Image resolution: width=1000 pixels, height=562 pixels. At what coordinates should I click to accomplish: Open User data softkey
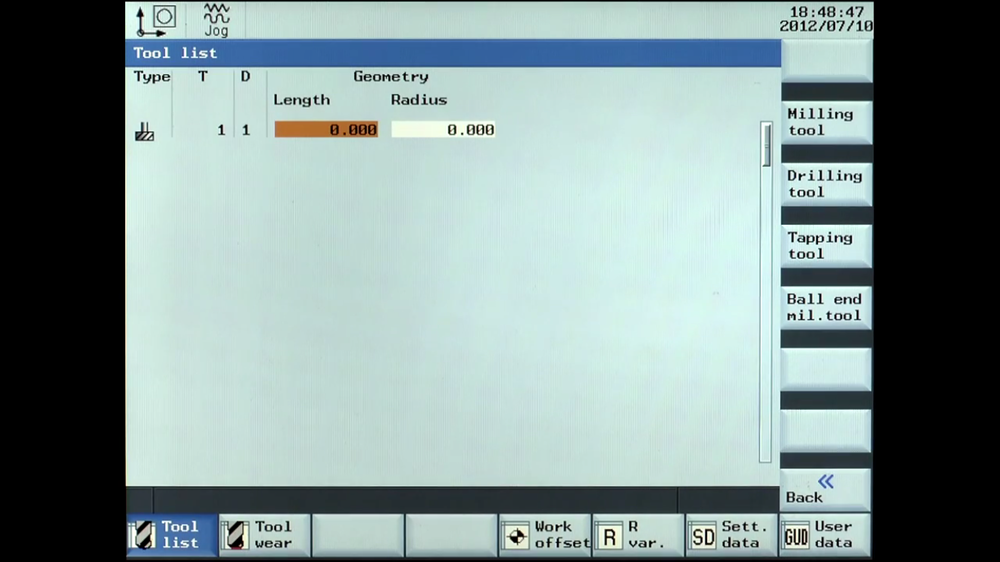click(x=825, y=535)
